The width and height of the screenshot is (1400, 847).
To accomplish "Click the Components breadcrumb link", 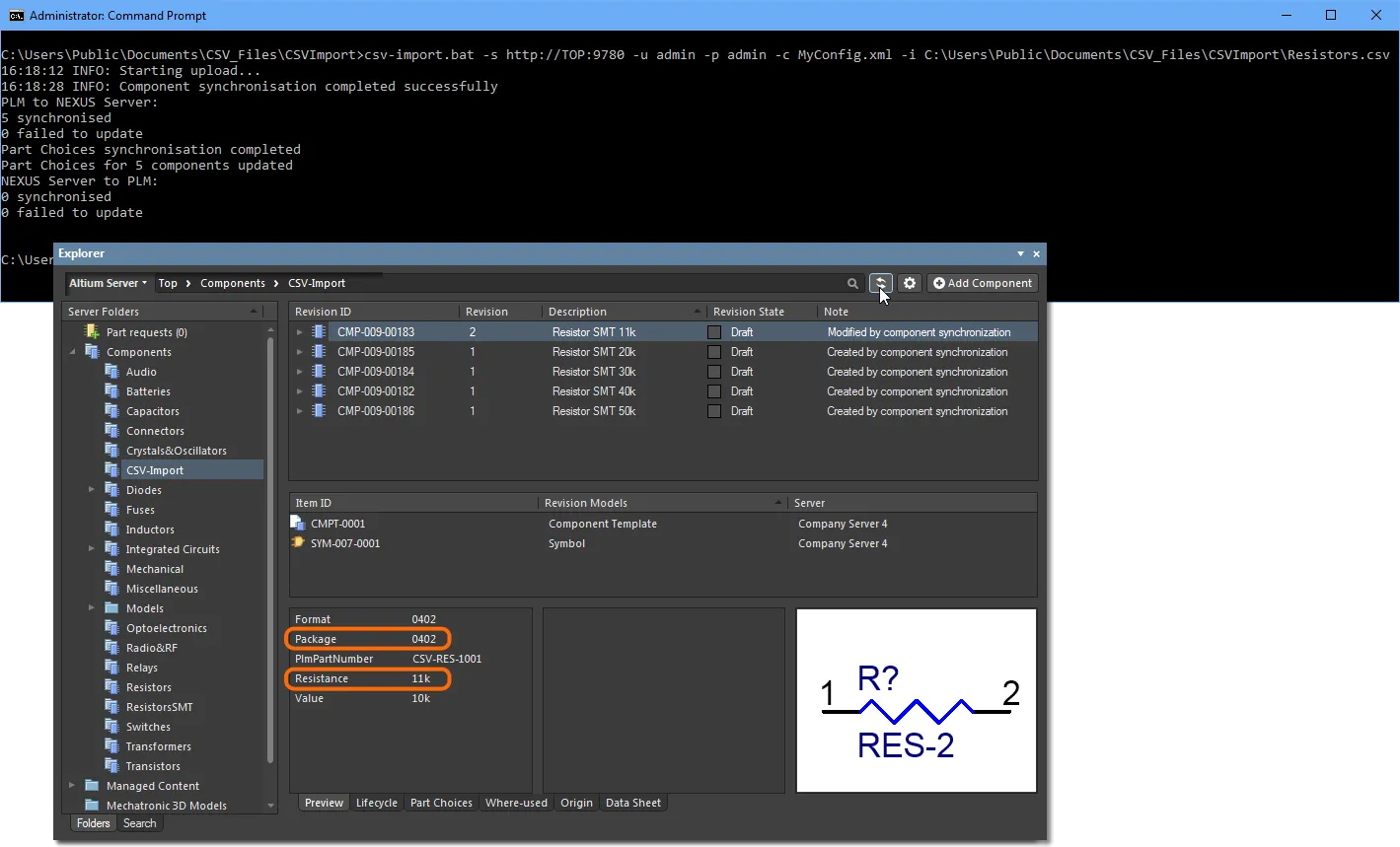I will (x=233, y=284).
